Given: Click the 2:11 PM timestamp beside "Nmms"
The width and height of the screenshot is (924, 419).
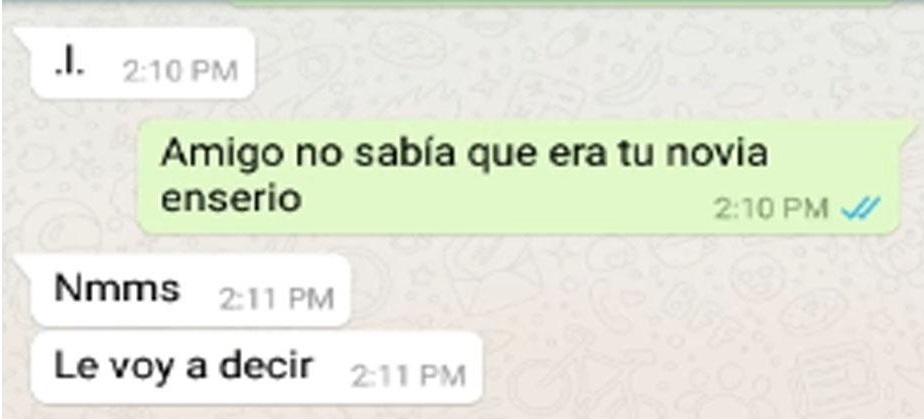Looking at the screenshot, I should click(276, 299).
